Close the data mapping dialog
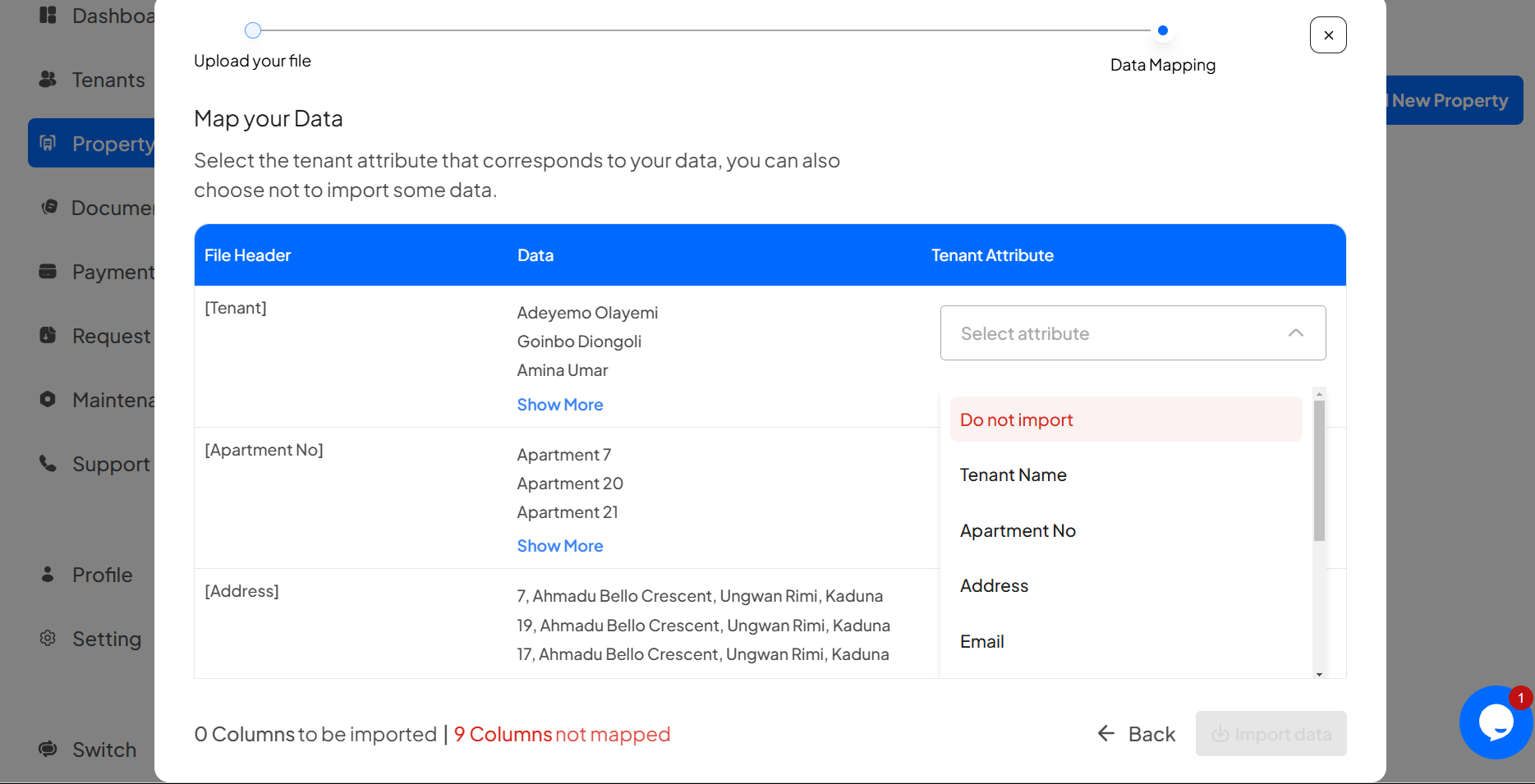Screen dimensions: 1535x784 point(1327,35)
